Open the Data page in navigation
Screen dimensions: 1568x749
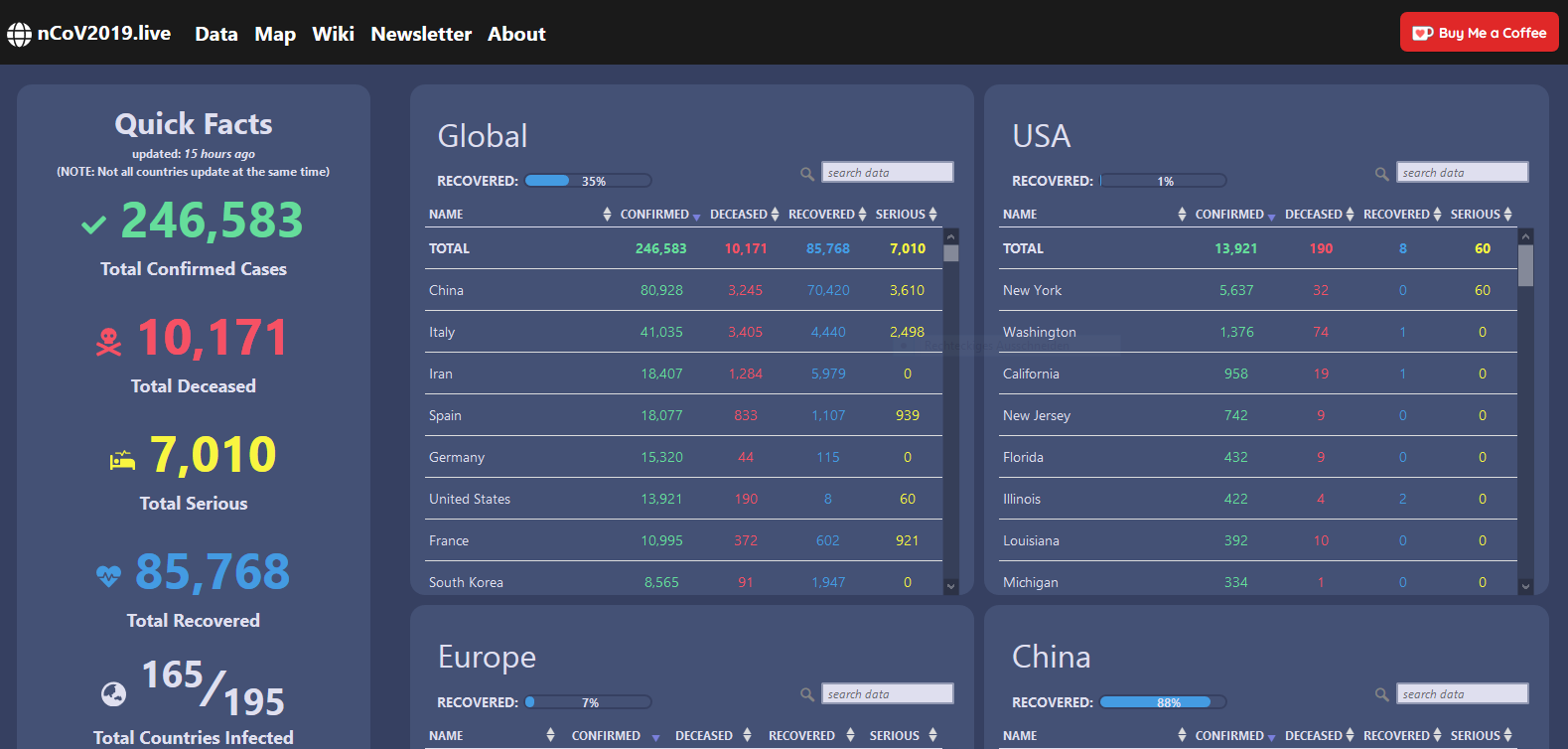point(216,34)
